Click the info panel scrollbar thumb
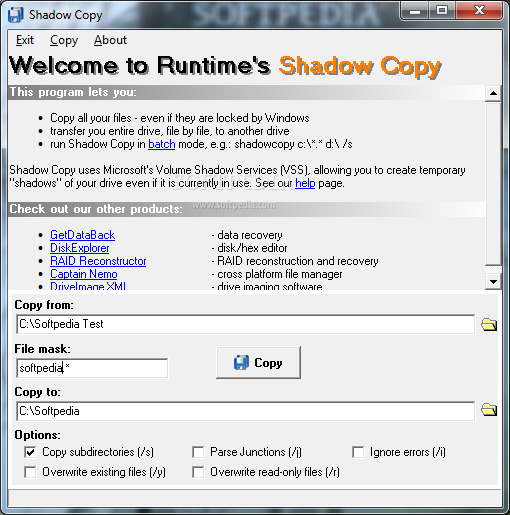510x515 pixels. [493, 184]
